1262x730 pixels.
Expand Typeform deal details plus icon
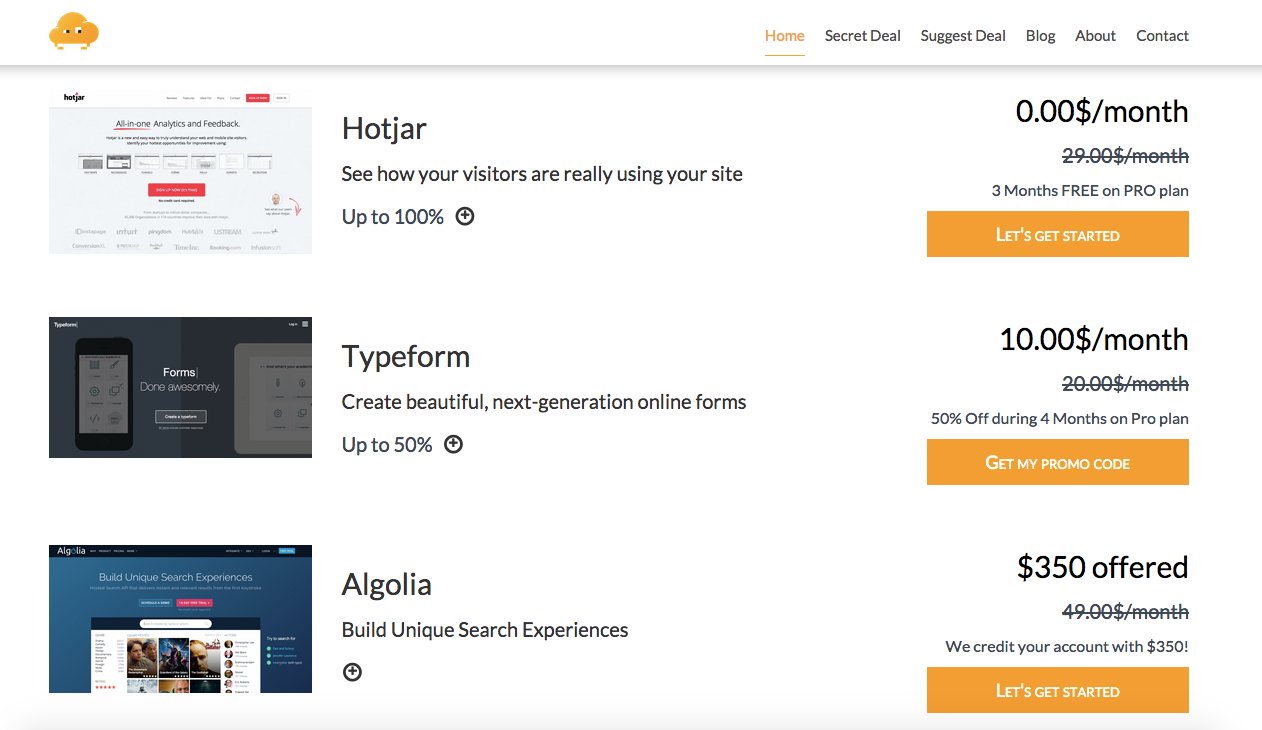(453, 444)
